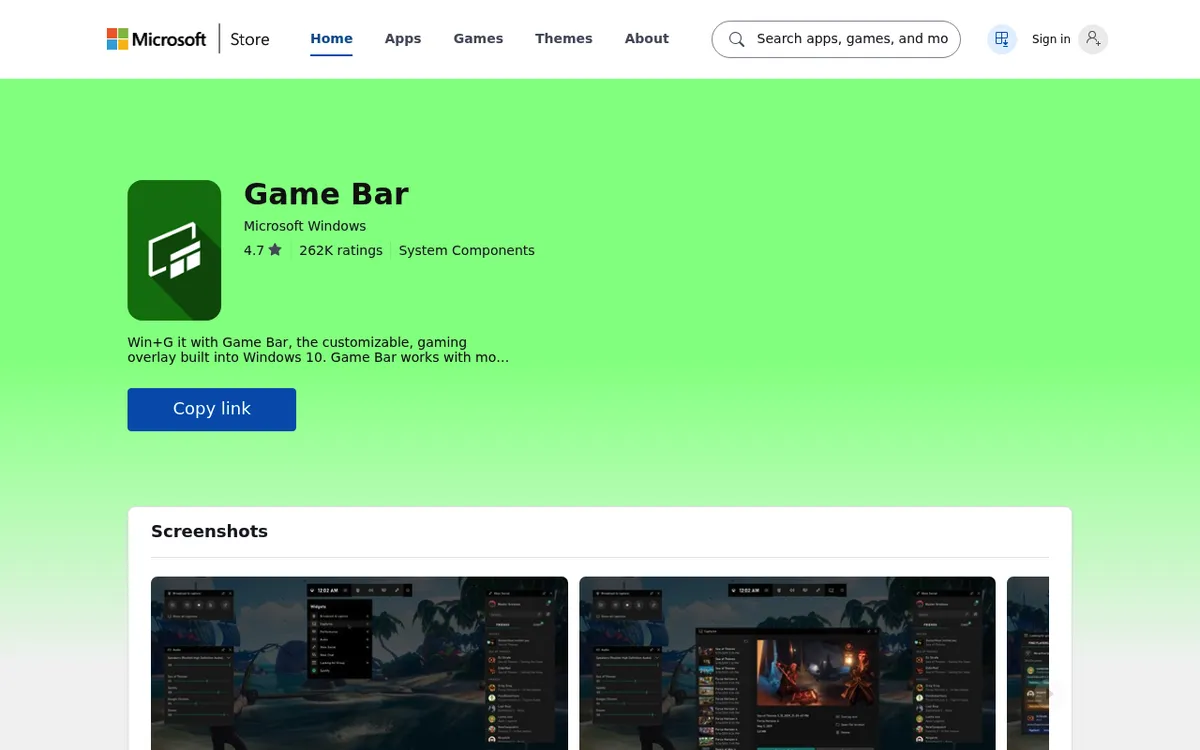This screenshot has width=1200, height=750.
Task: Open the partially visible third screenshot
Action: point(1028,663)
